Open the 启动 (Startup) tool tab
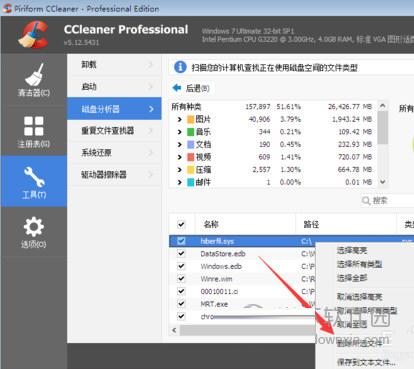Image resolution: width=414 pixels, height=369 pixels. [x=114, y=87]
